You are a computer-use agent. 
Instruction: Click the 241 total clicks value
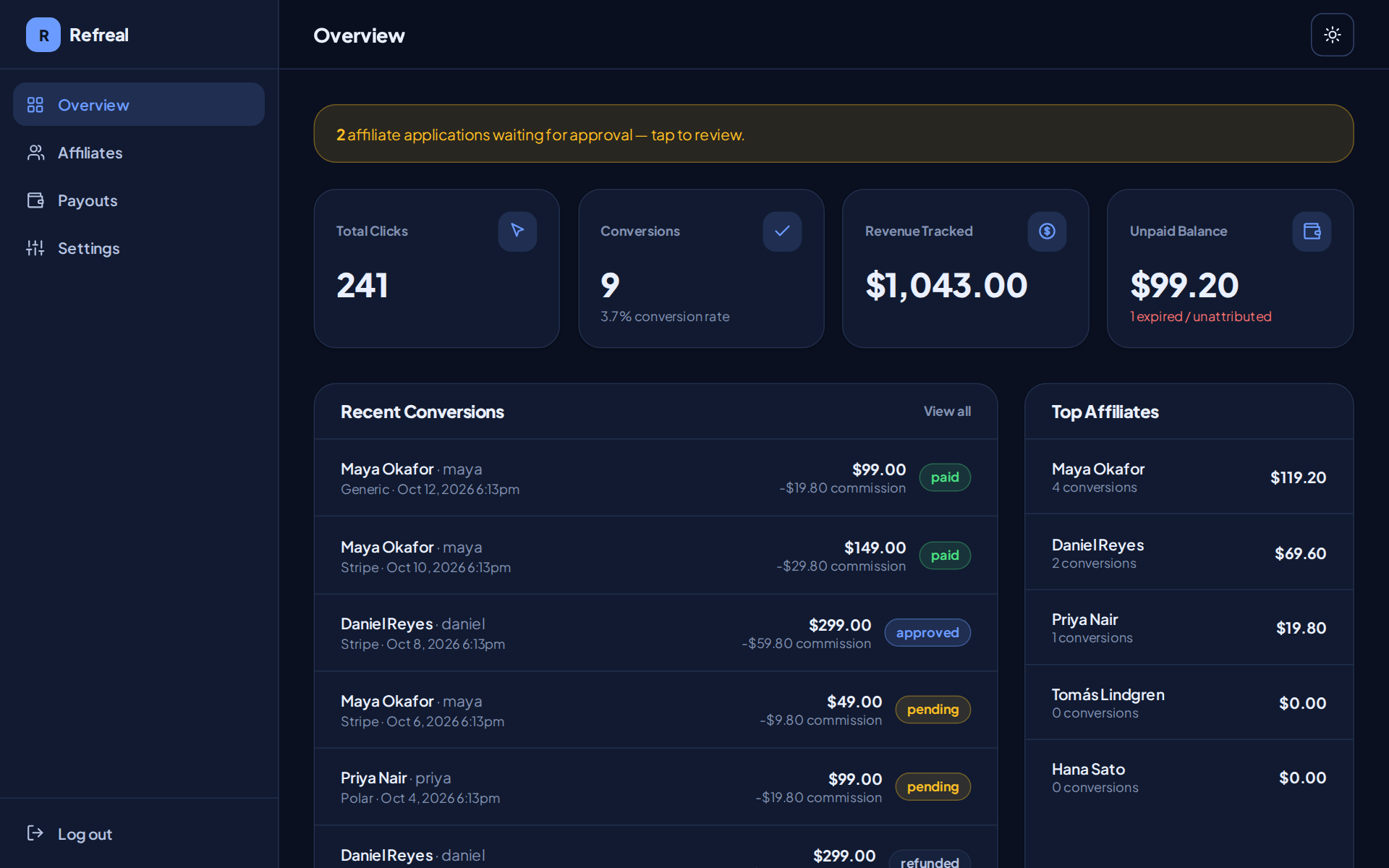point(362,285)
